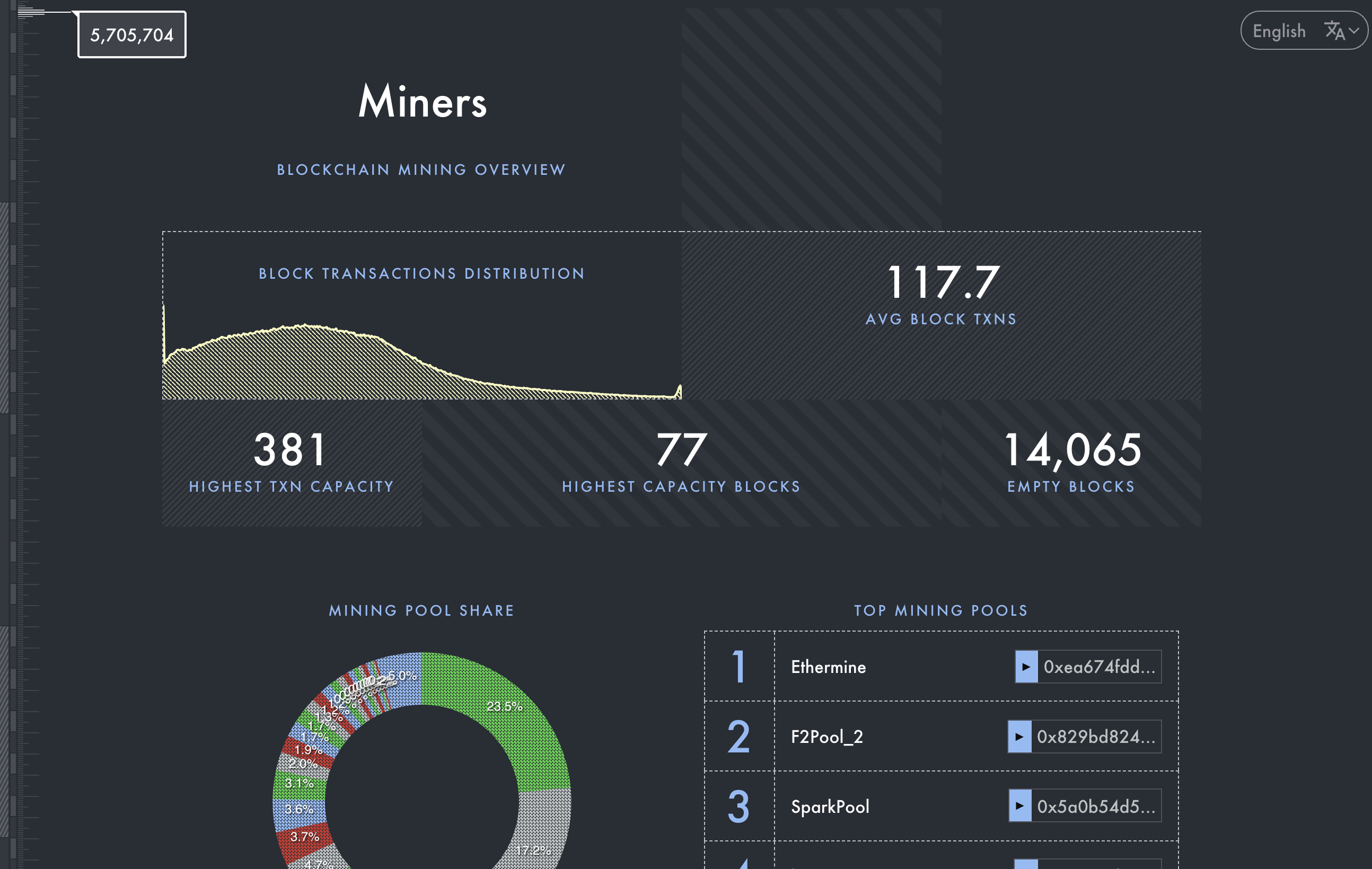Click the 5,705,704 block number badge
This screenshot has height=869, width=1372.
click(x=131, y=35)
